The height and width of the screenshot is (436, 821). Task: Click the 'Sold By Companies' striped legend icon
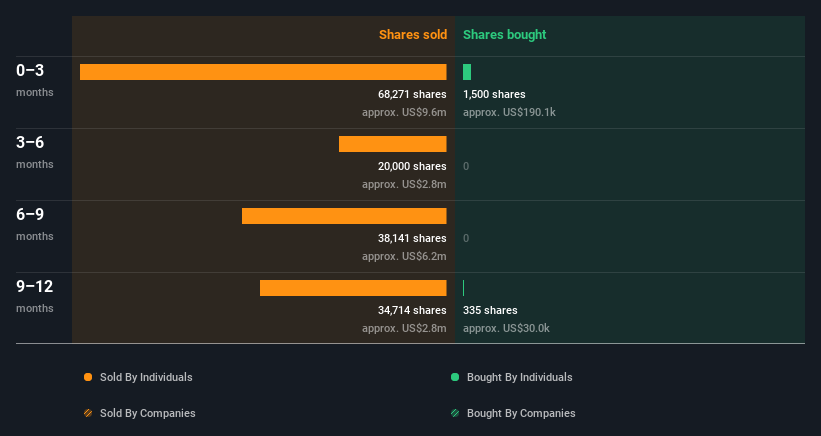[88, 413]
